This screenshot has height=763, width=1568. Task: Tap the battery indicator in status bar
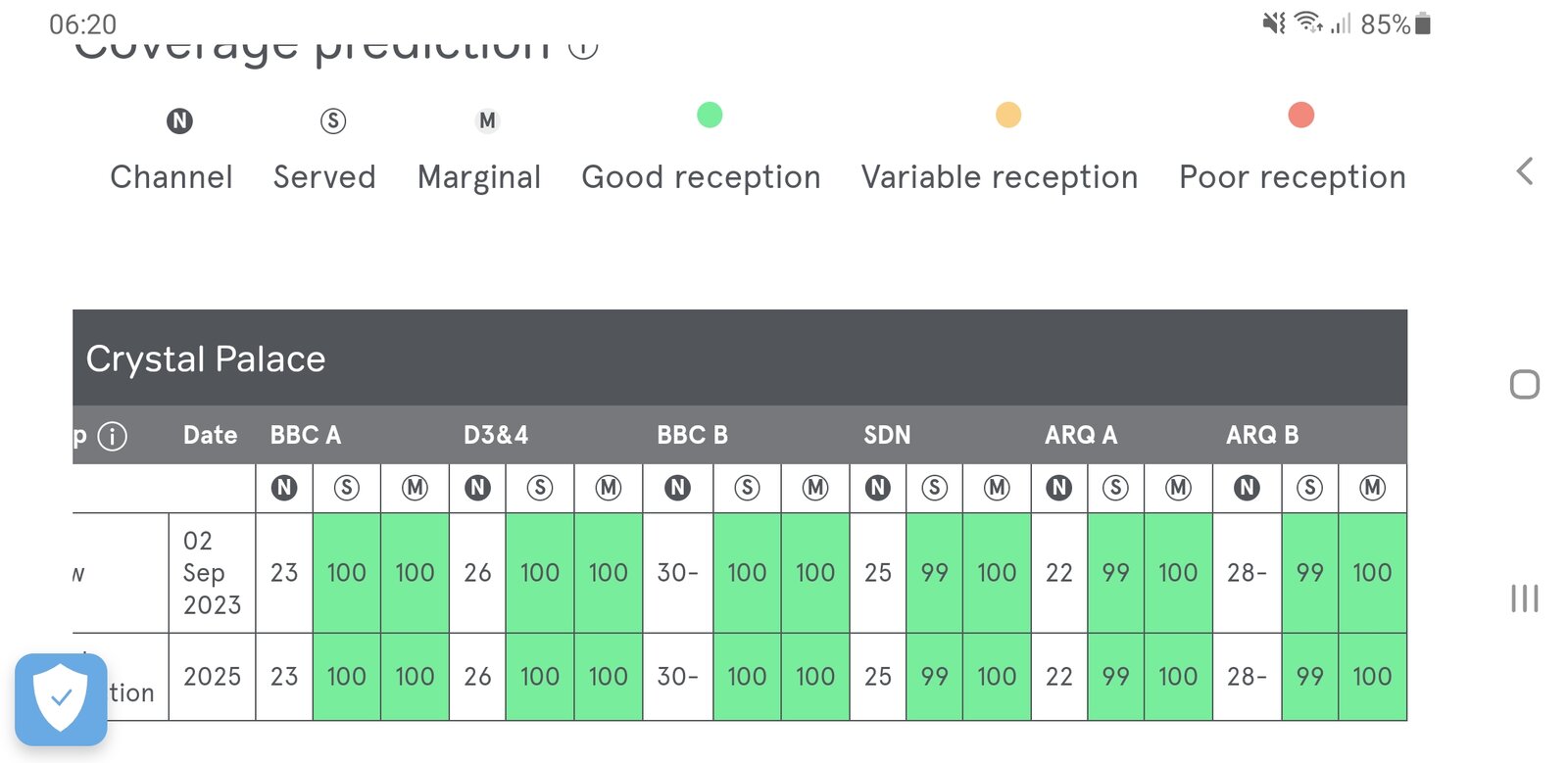[x=1423, y=24]
